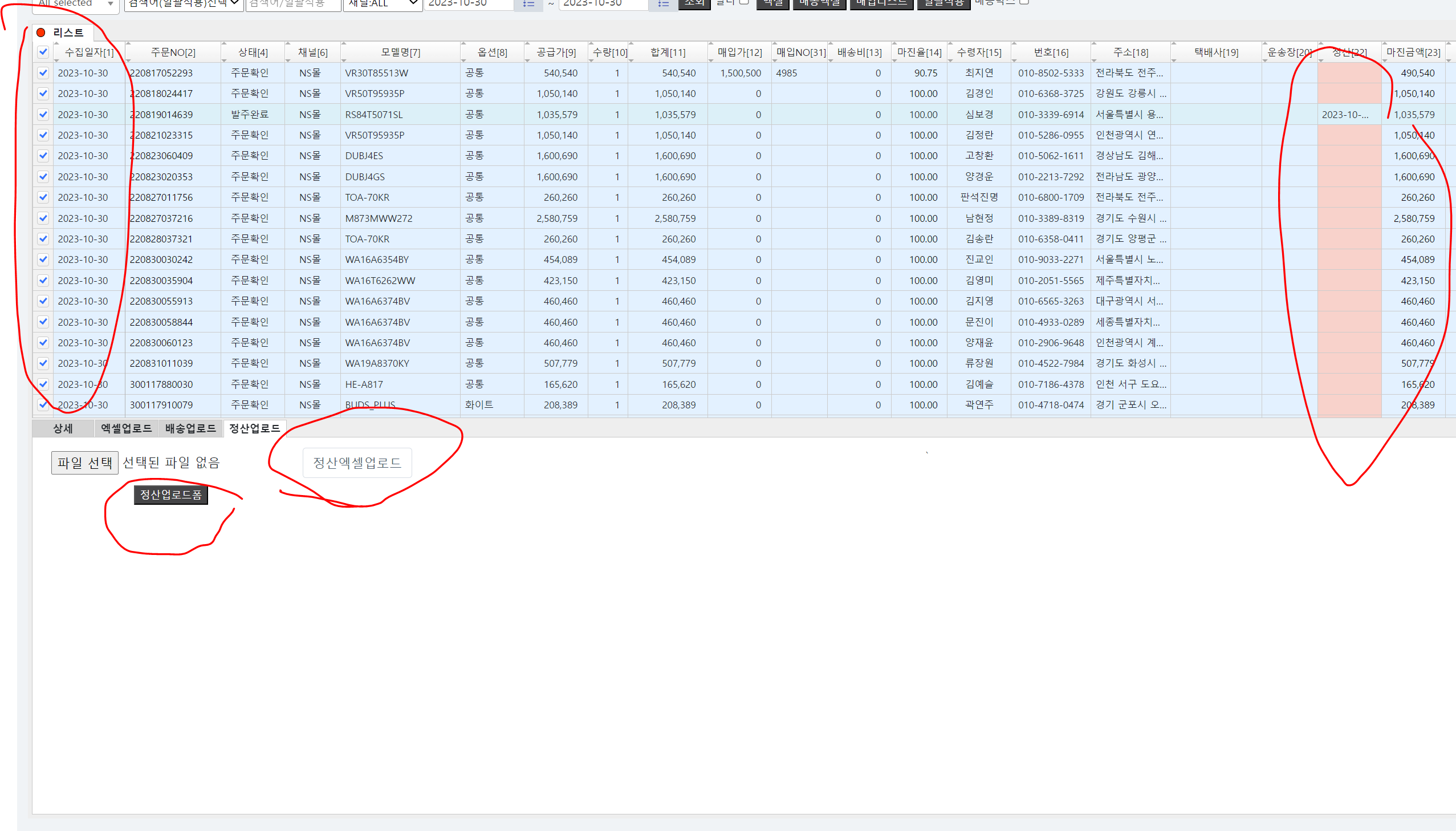Click the 정산업로드폼 button
Viewport: 1456px width, 831px height.
171,495
